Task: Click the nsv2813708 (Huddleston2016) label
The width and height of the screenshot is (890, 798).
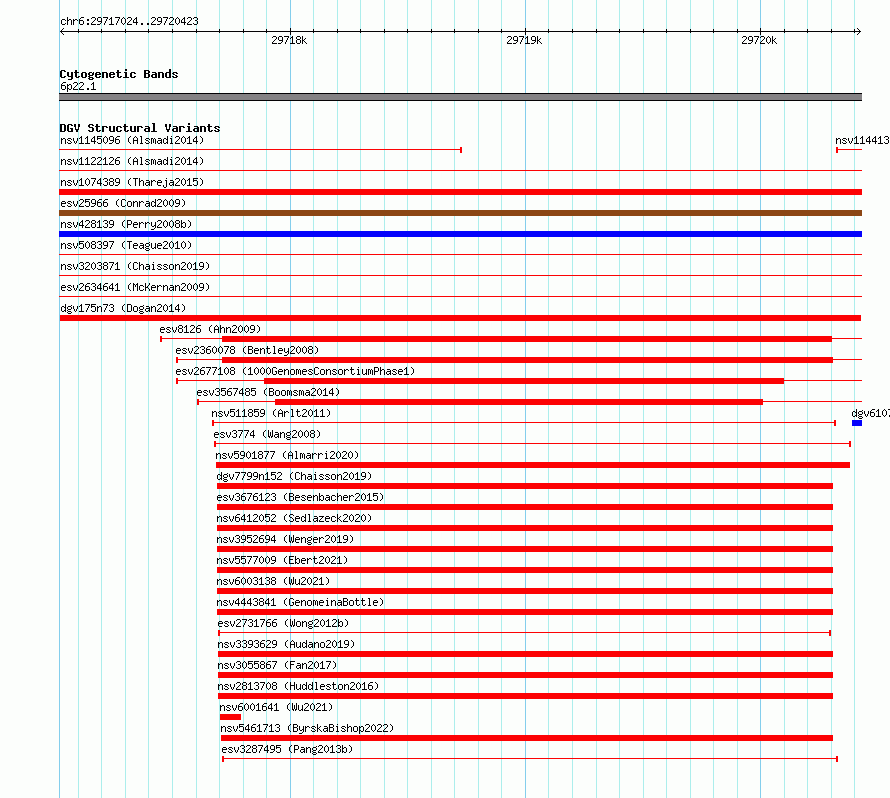Action: (x=298, y=686)
